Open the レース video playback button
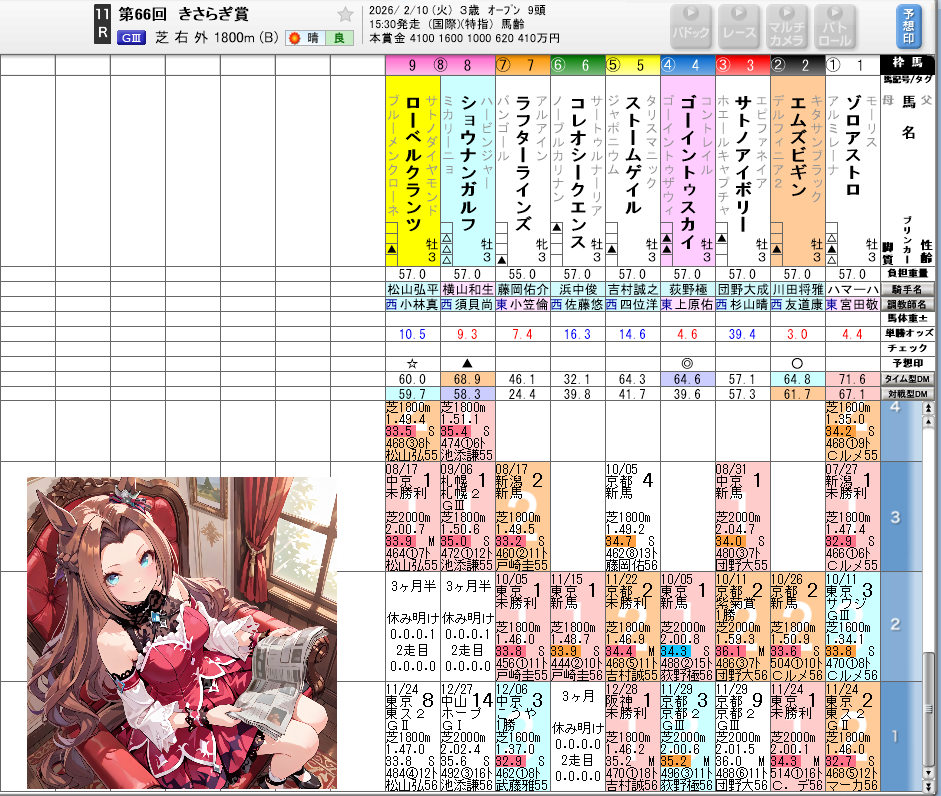This screenshot has width=941, height=796. 739,26
